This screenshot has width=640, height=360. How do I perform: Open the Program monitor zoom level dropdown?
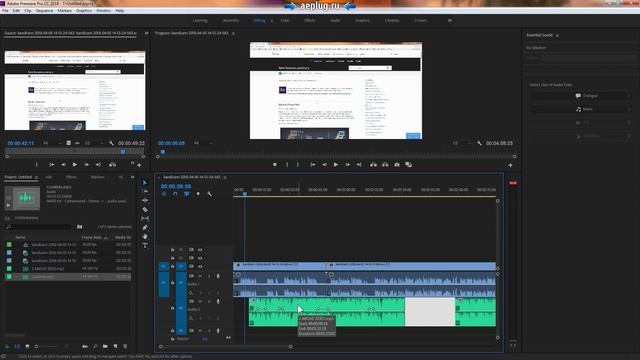pos(202,143)
